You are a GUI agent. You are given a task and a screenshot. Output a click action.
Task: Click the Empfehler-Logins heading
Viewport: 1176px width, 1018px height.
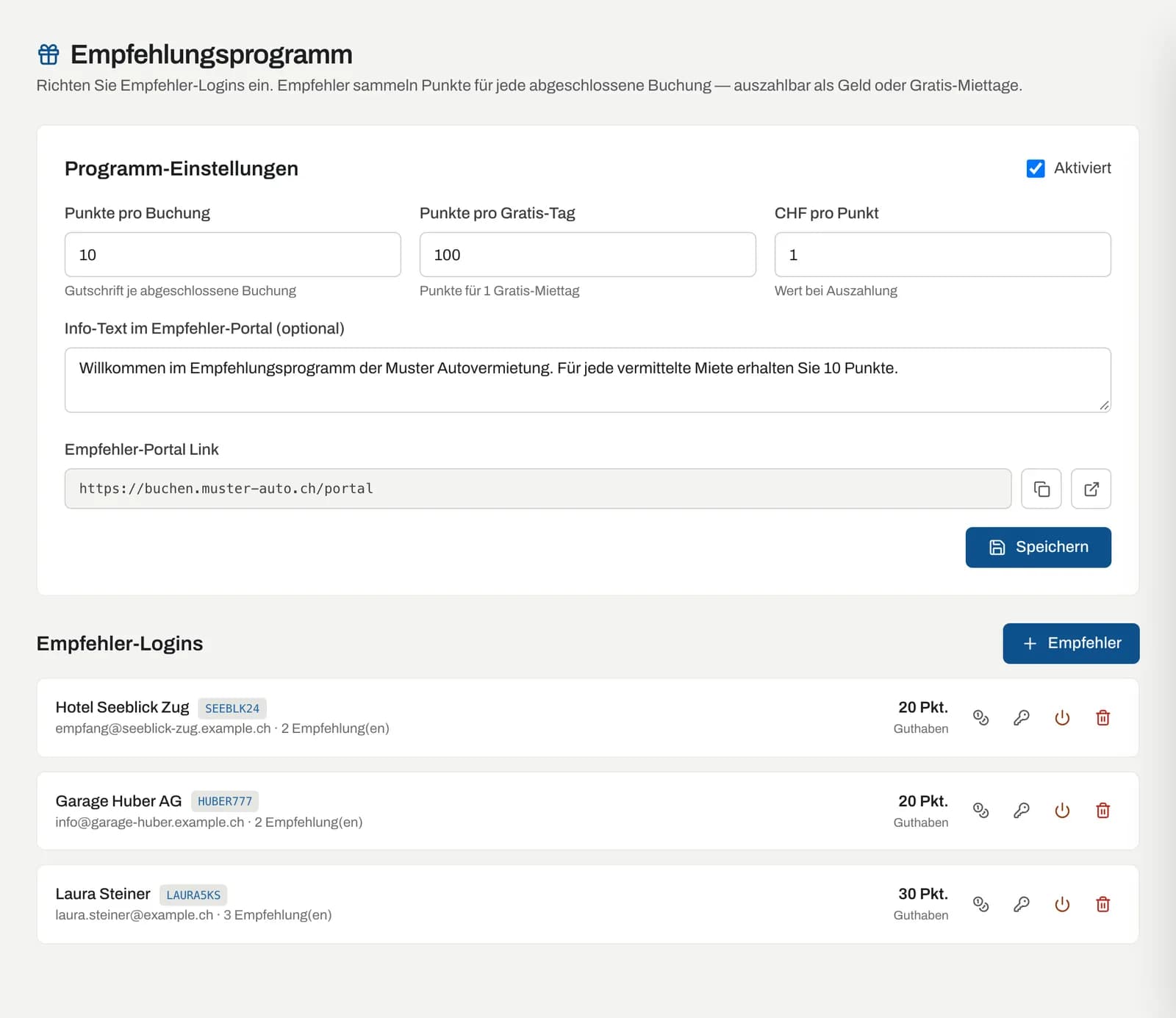click(x=120, y=643)
